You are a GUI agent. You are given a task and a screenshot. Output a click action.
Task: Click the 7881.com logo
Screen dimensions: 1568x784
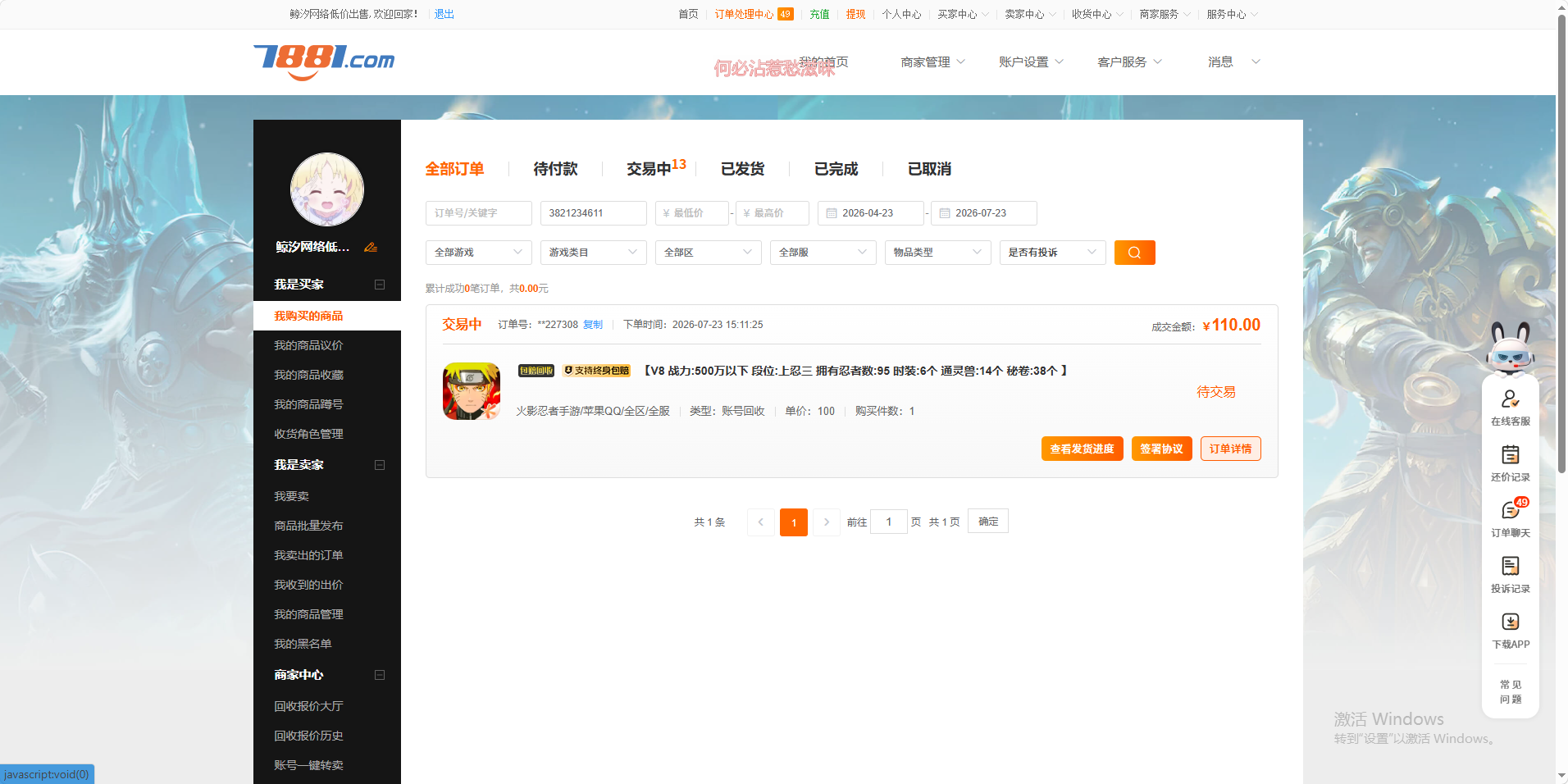coord(324,62)
